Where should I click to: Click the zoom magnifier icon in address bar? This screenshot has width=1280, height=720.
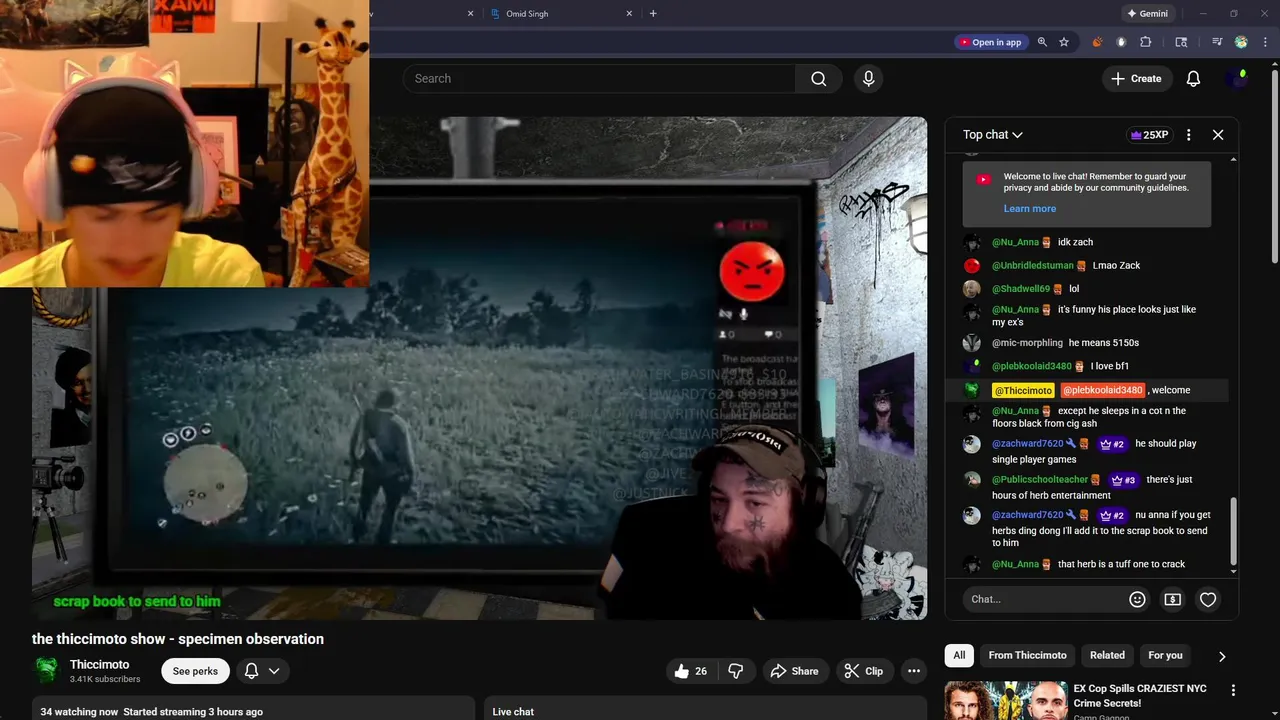click(1042, 42)
